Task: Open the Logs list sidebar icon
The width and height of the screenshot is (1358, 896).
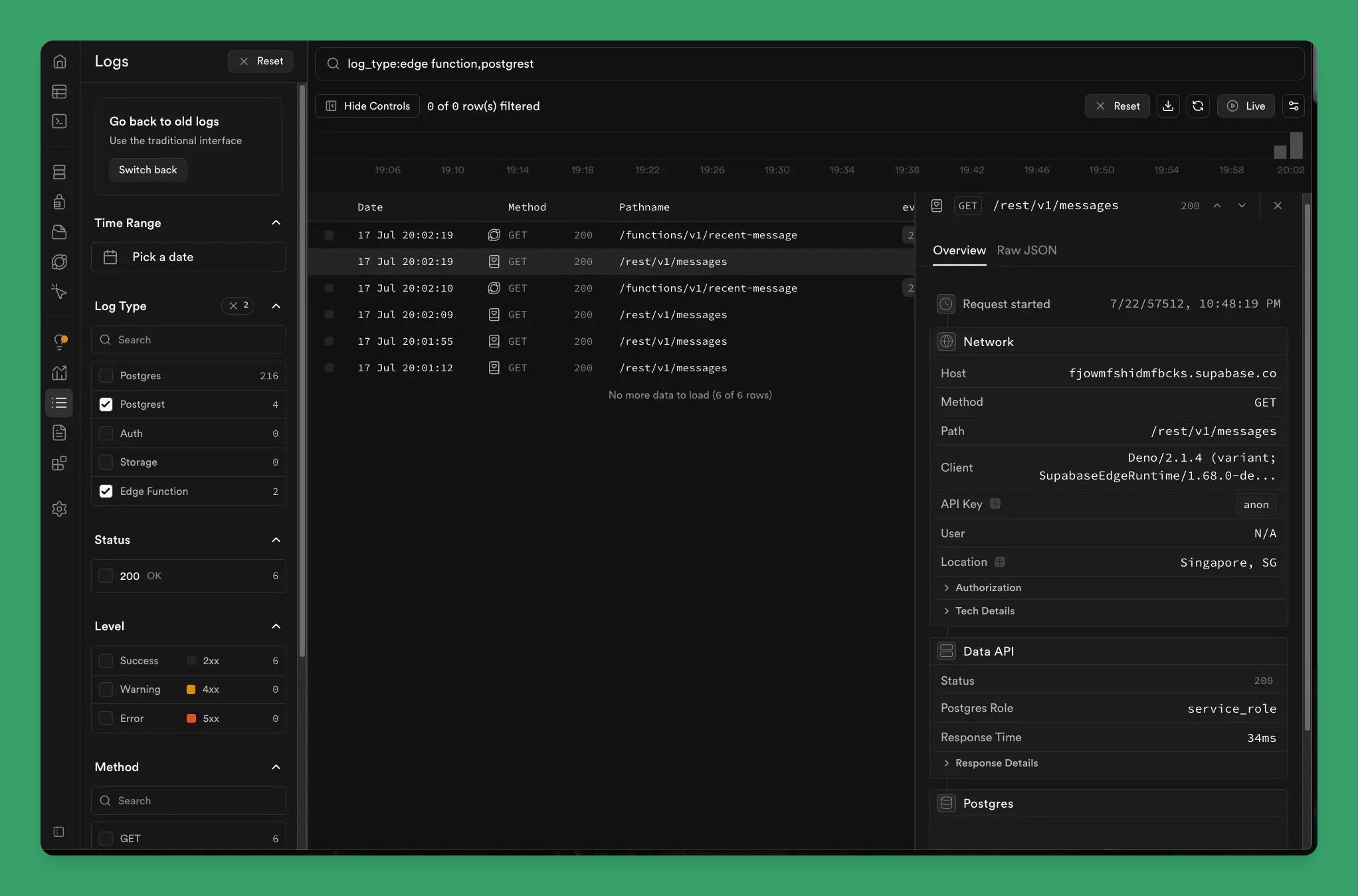Action: pos(59,403)
